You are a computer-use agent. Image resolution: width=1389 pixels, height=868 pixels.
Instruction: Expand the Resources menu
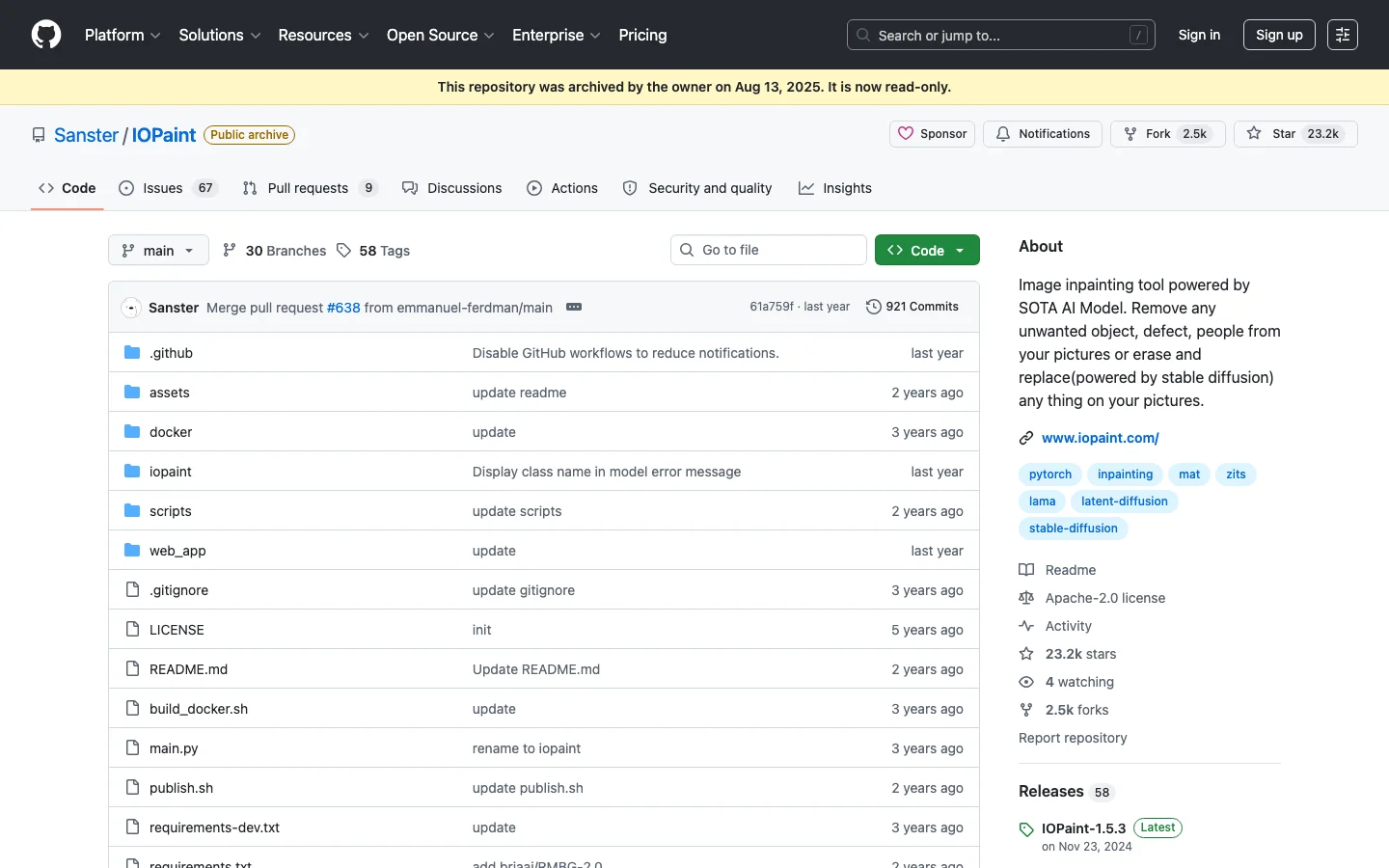pos(323,35)
